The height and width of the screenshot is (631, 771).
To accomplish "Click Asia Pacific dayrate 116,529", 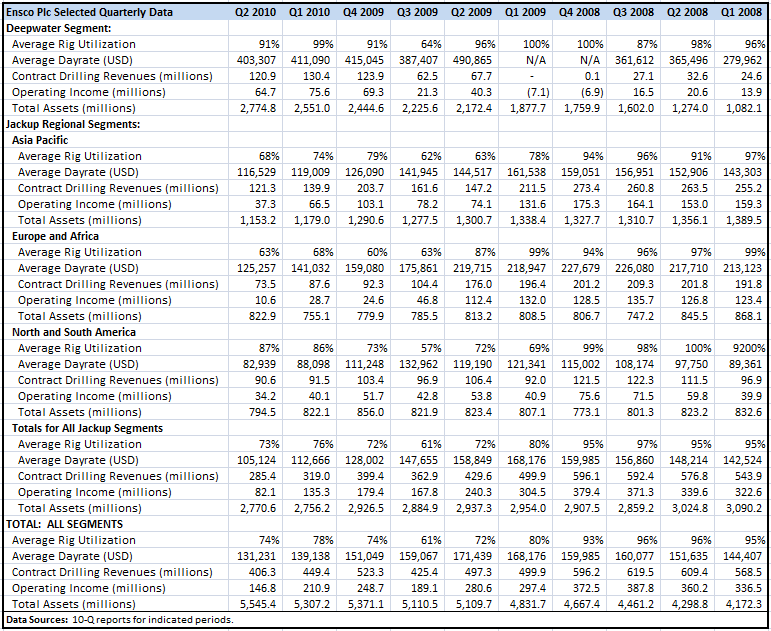I will [x=256, y=172].
